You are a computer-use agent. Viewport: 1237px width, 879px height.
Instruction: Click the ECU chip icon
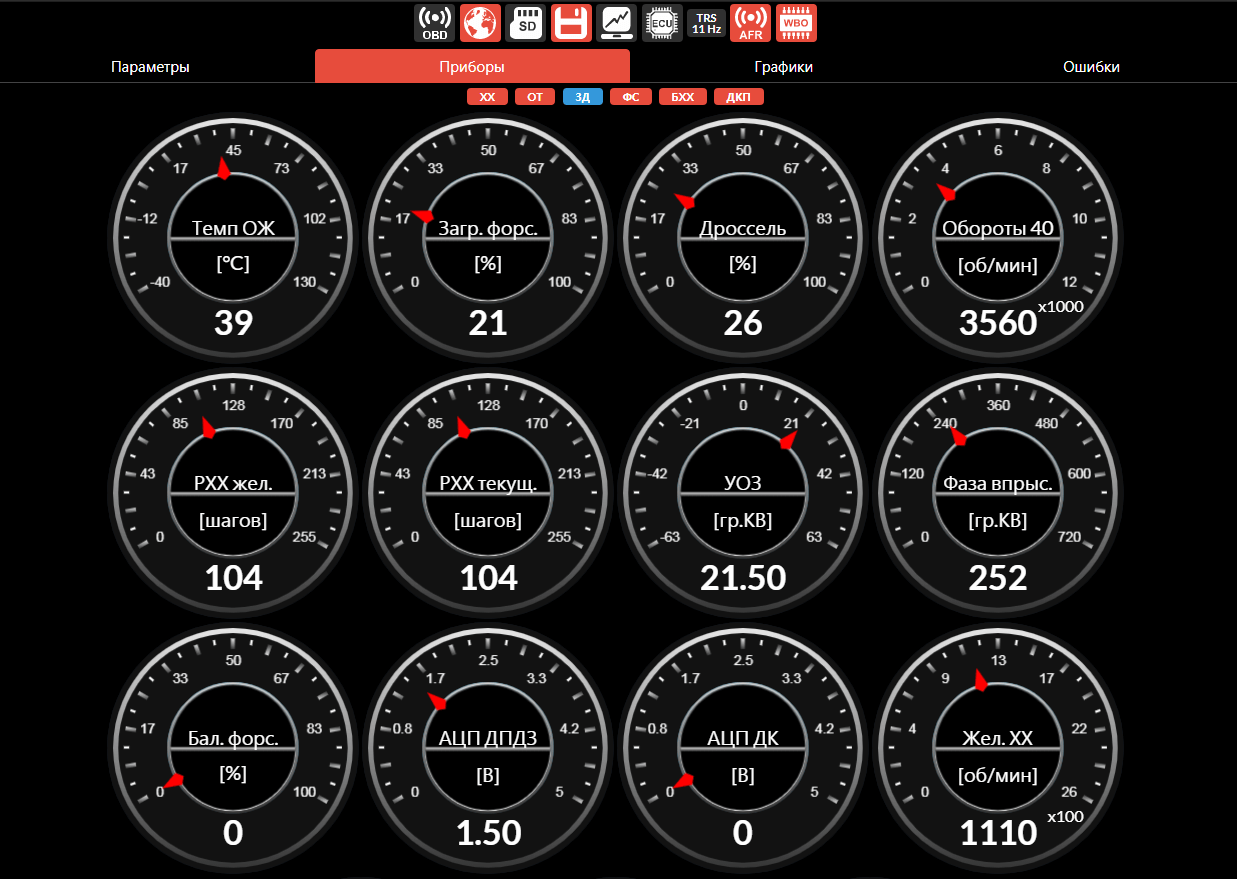pos(662,23)
